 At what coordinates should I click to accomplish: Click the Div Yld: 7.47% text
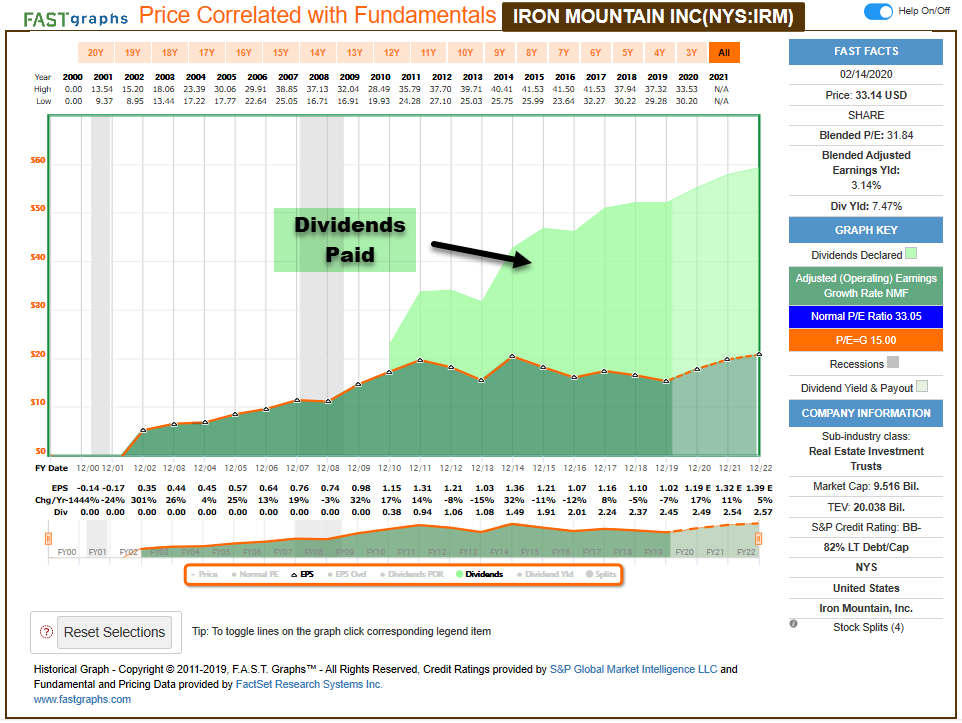(x=866, y=206)
